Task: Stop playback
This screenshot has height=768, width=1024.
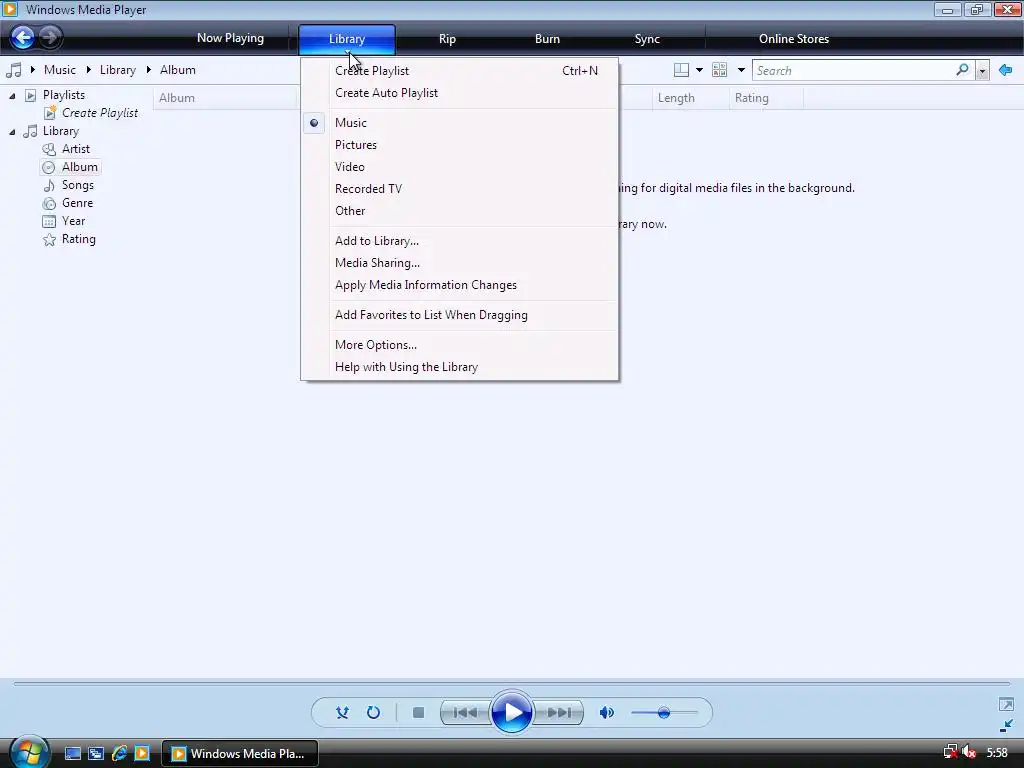Action: pyautogui.click(x=419, y=712)
